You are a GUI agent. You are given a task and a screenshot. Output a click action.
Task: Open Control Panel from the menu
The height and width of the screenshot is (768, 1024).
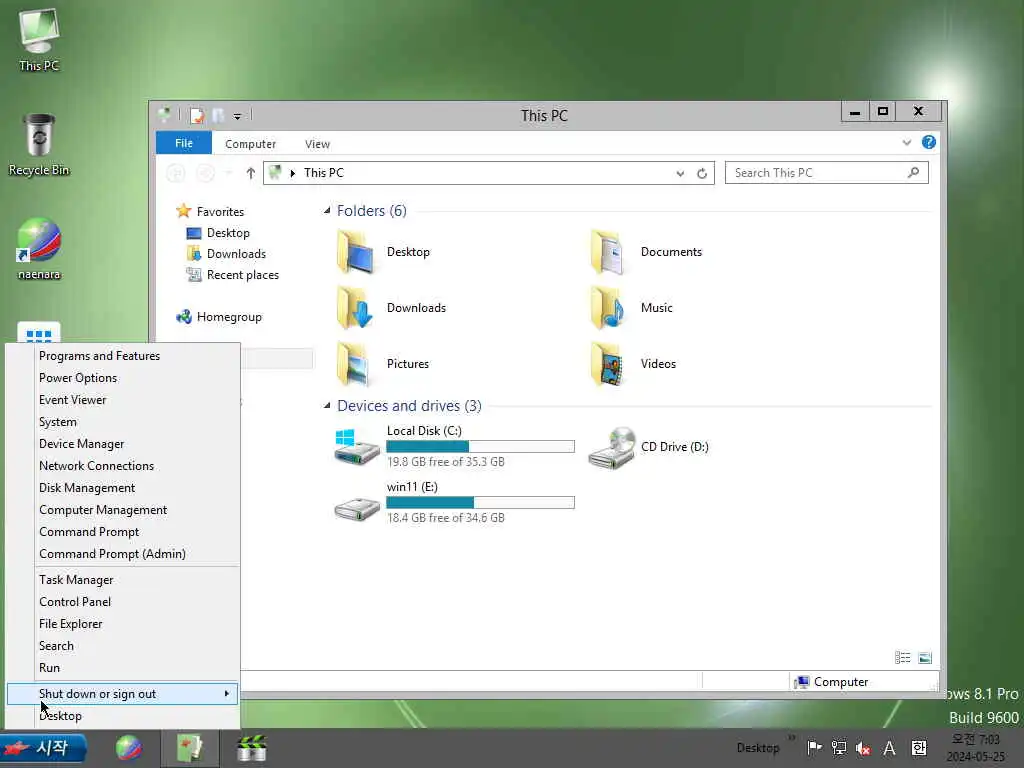click(x=123, y=601)
